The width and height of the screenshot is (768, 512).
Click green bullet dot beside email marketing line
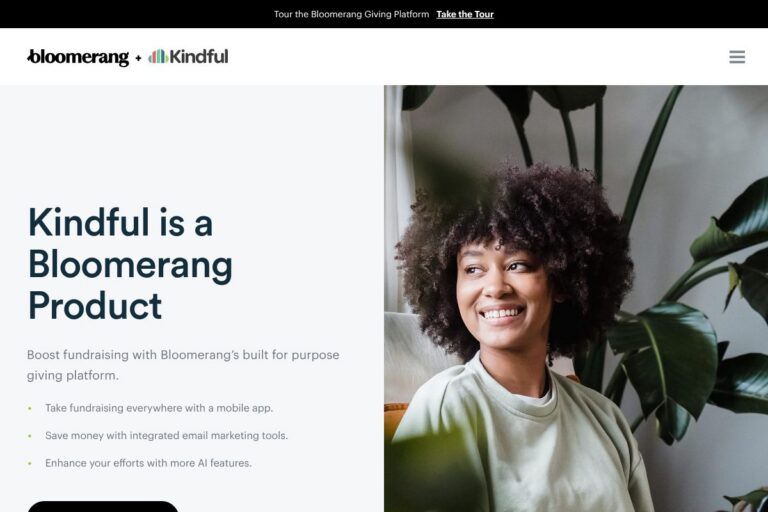pos(30,436)
